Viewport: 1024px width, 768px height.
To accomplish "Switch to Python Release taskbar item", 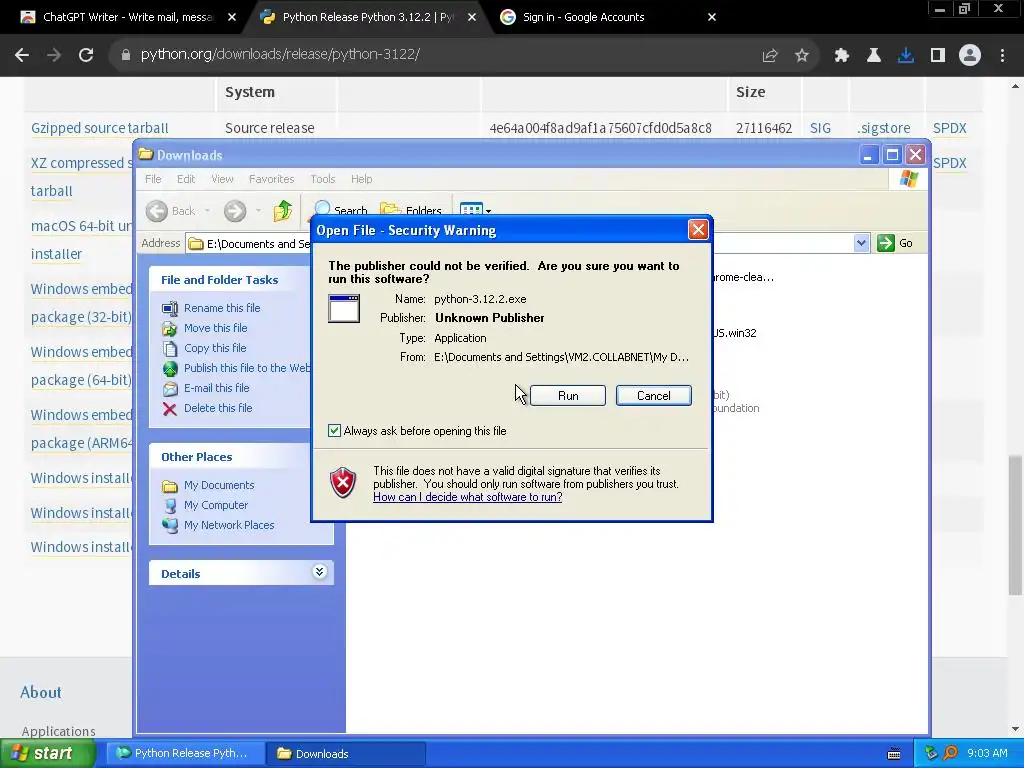I will (x=185, y=753).
